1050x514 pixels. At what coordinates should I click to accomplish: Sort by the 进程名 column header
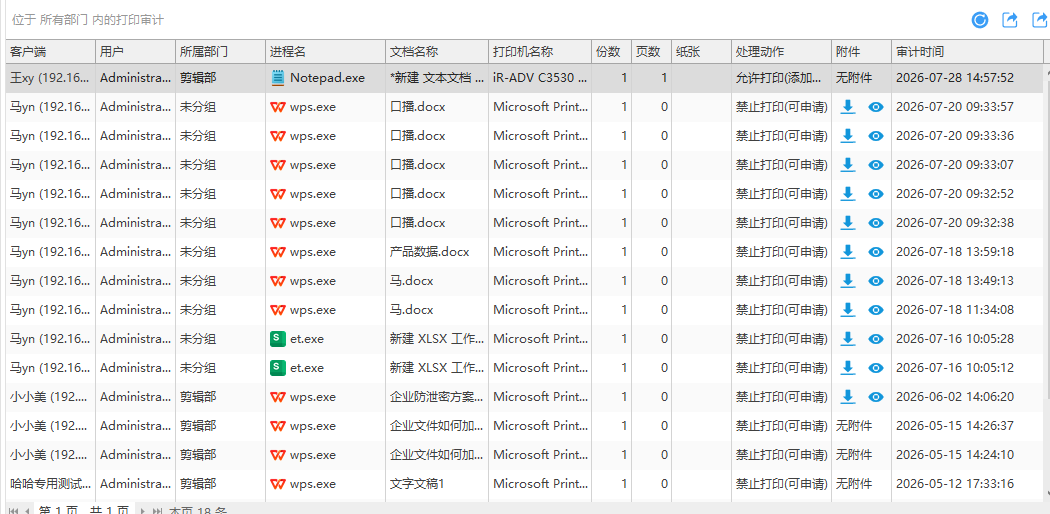pyautogui.click(x=325, y=52)
